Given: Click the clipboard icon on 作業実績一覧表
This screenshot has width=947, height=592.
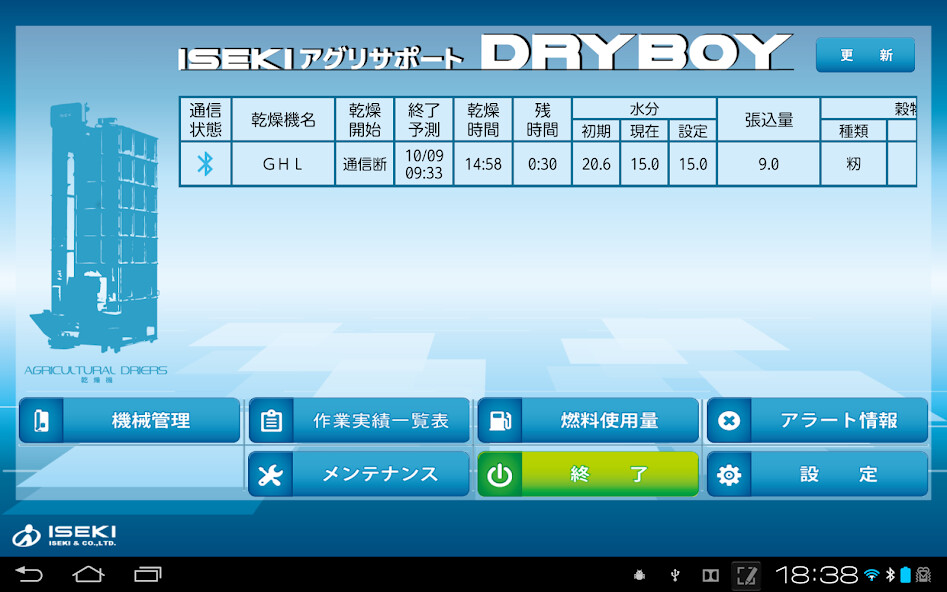Looking at the screenshot, I should tap(271, 420).
